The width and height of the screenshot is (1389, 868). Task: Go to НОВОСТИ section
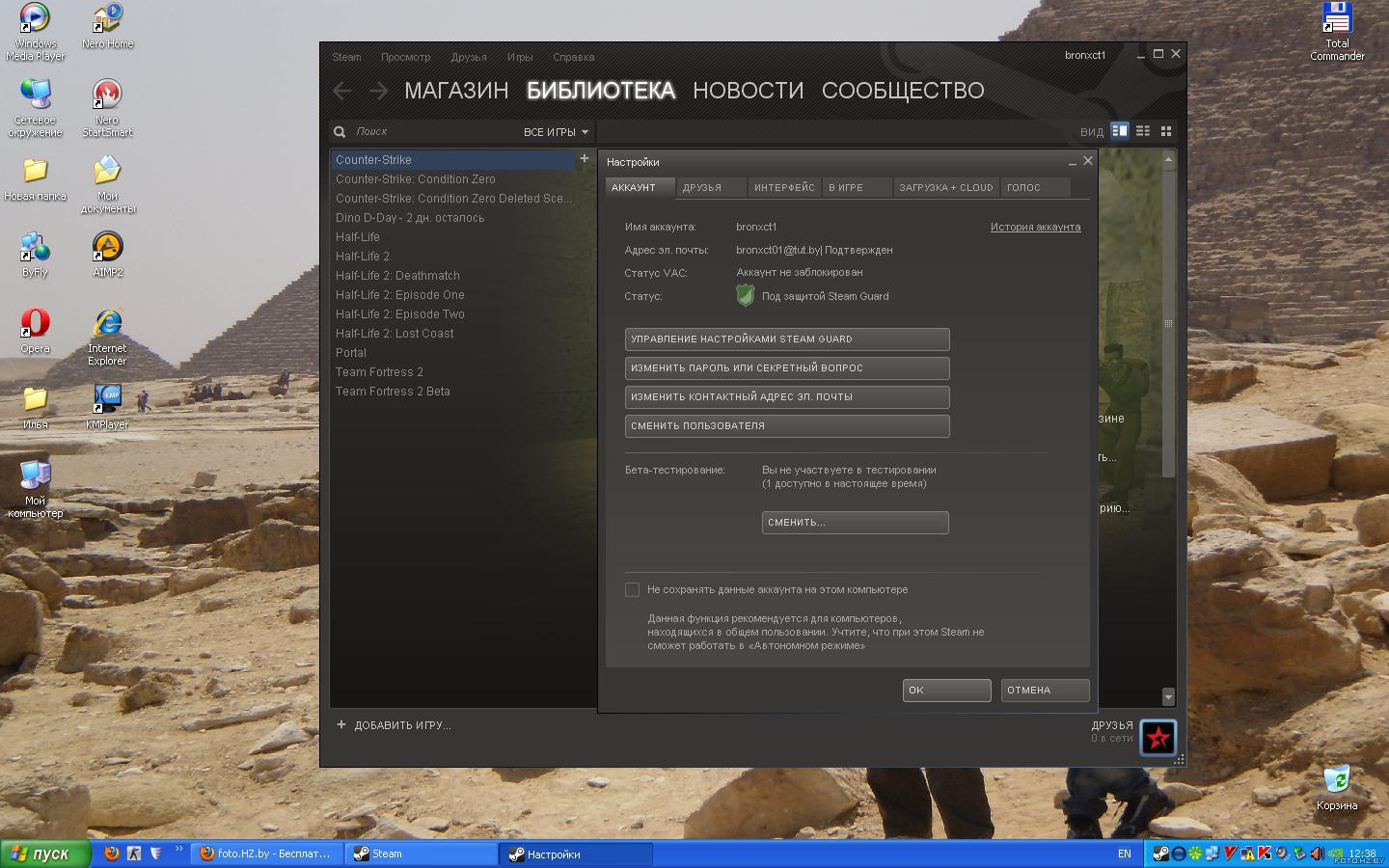[x=748, y=91]
